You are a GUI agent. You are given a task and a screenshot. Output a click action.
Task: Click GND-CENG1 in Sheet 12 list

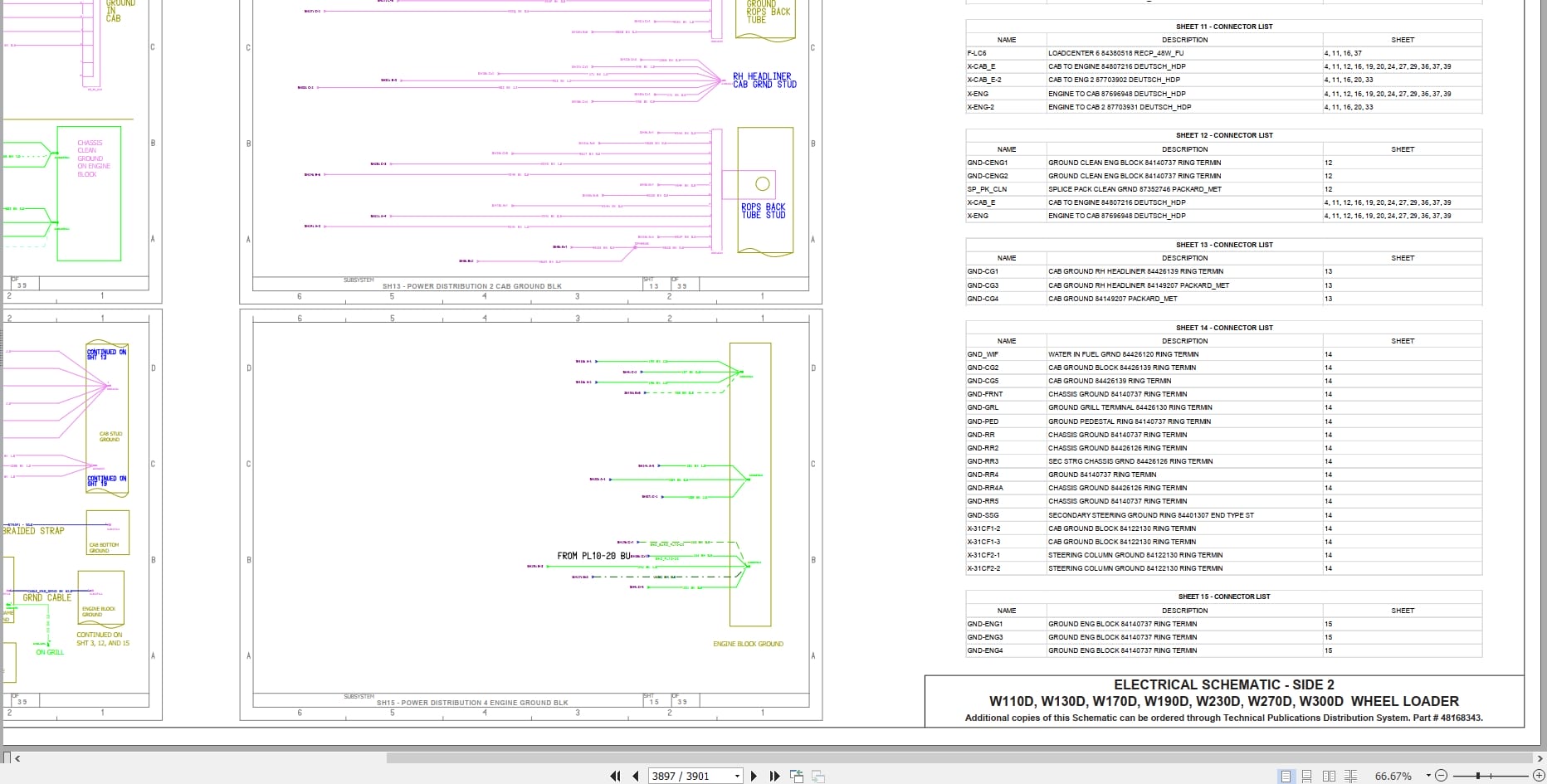(x=987, y=163)
